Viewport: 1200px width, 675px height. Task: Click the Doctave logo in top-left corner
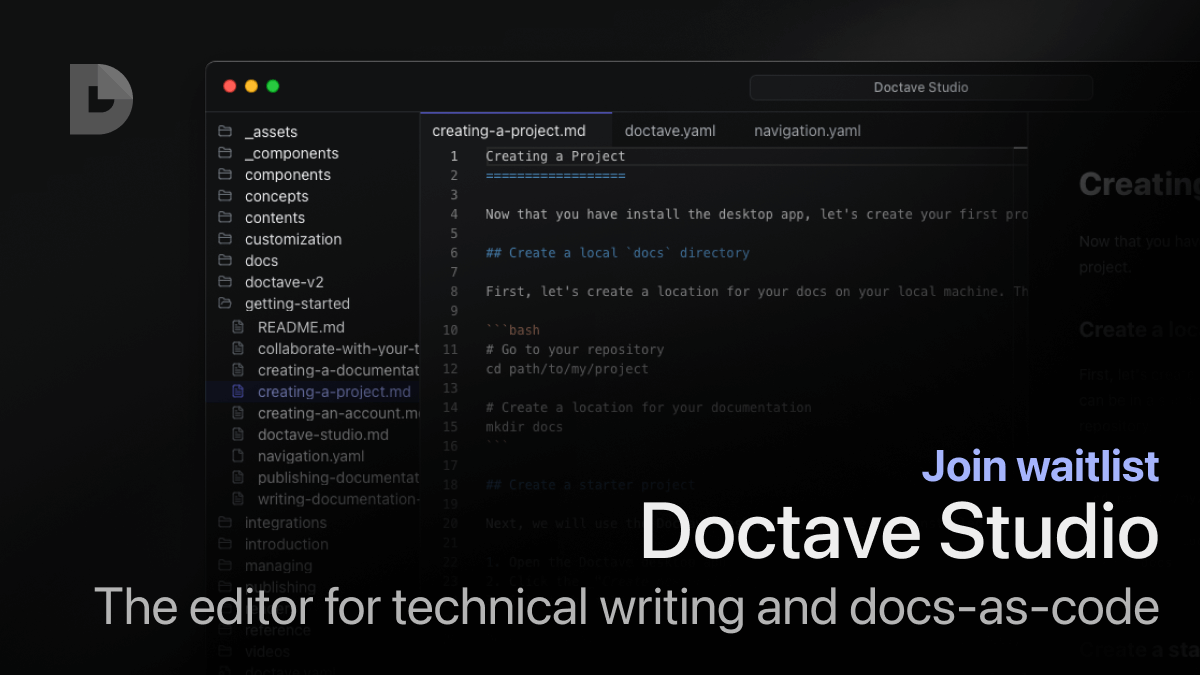[x=100, y=99]
